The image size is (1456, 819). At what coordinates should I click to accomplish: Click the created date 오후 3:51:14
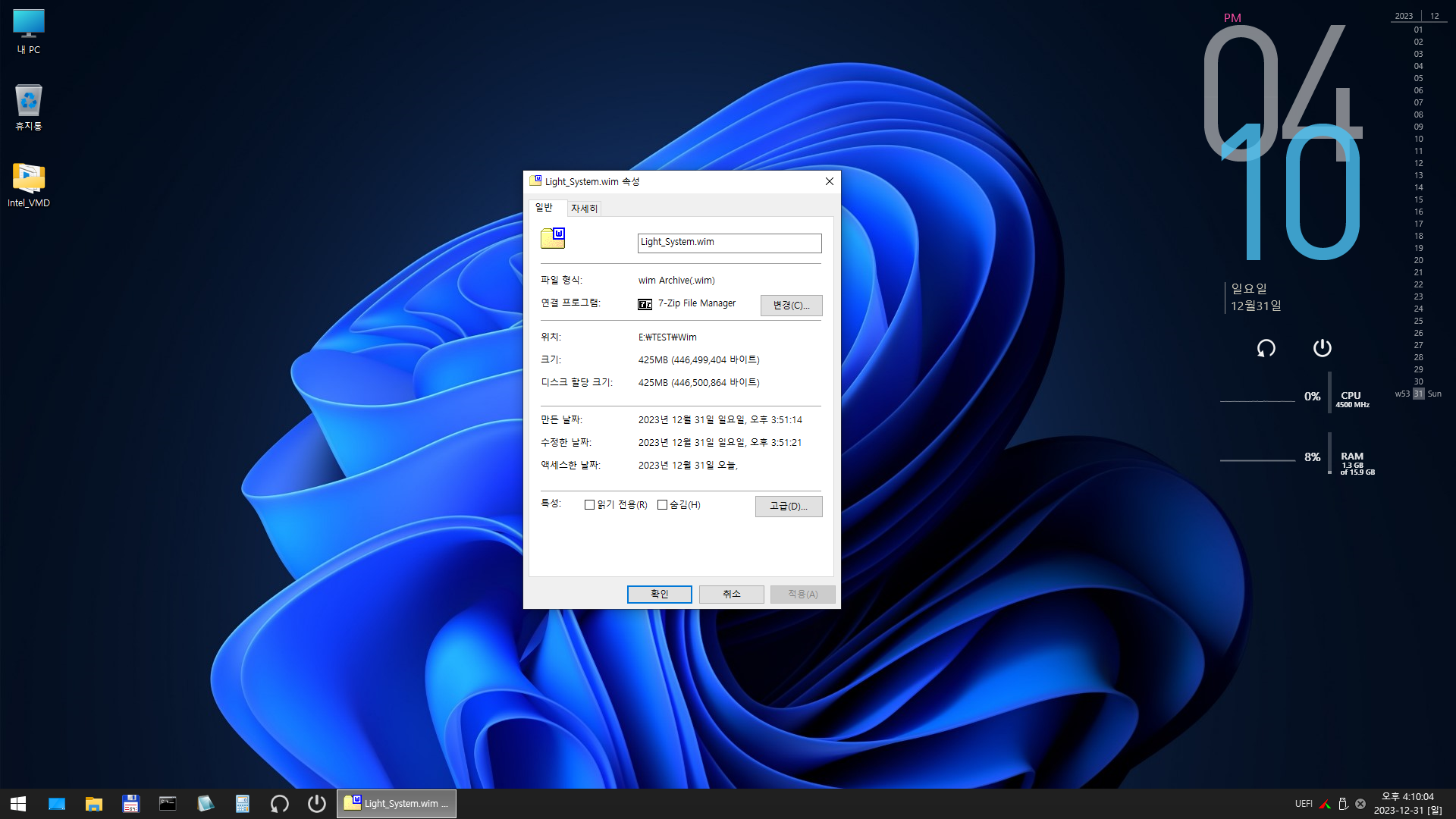(720, 420)
